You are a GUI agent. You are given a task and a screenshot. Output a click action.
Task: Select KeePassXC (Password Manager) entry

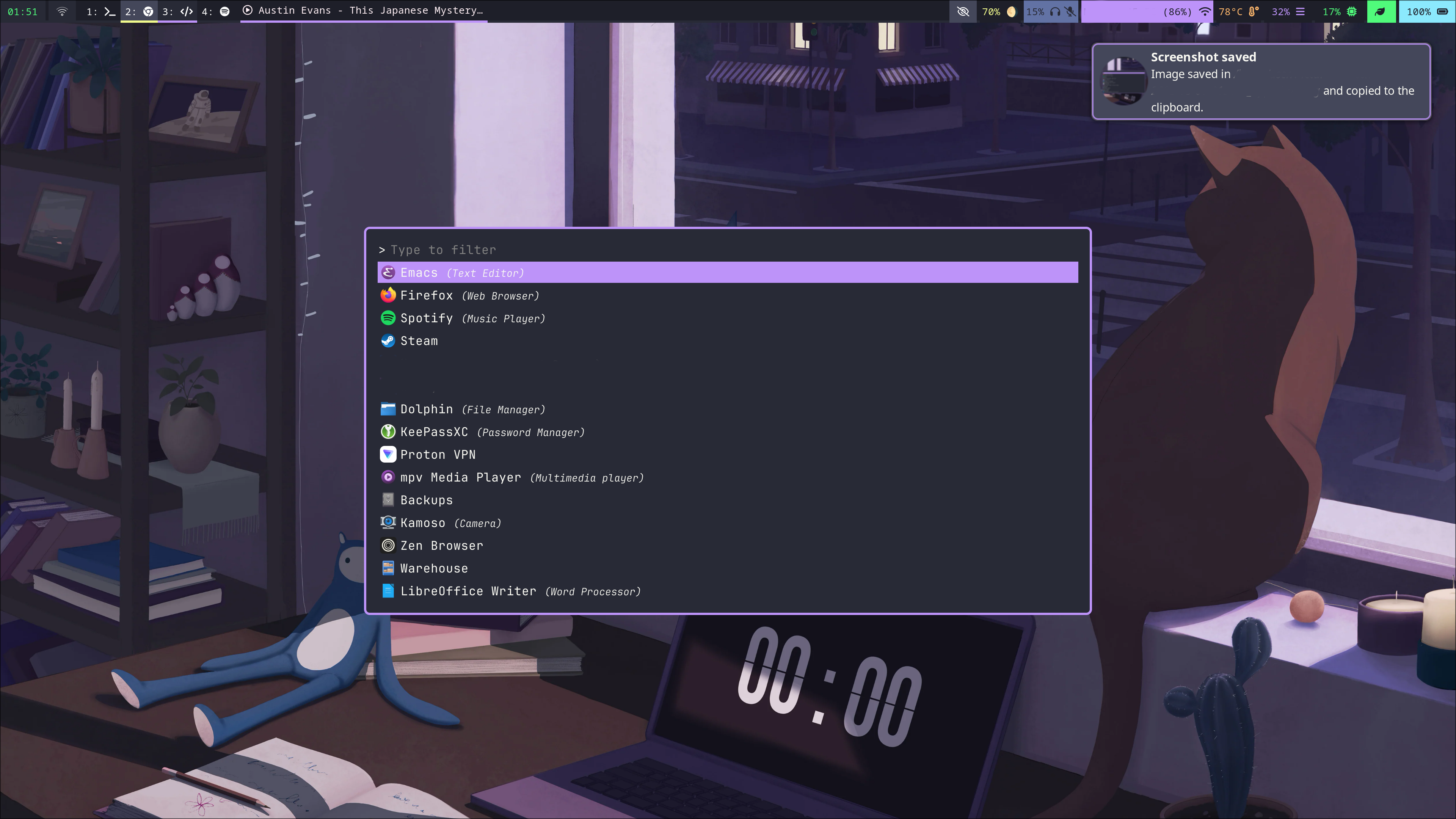728,431
